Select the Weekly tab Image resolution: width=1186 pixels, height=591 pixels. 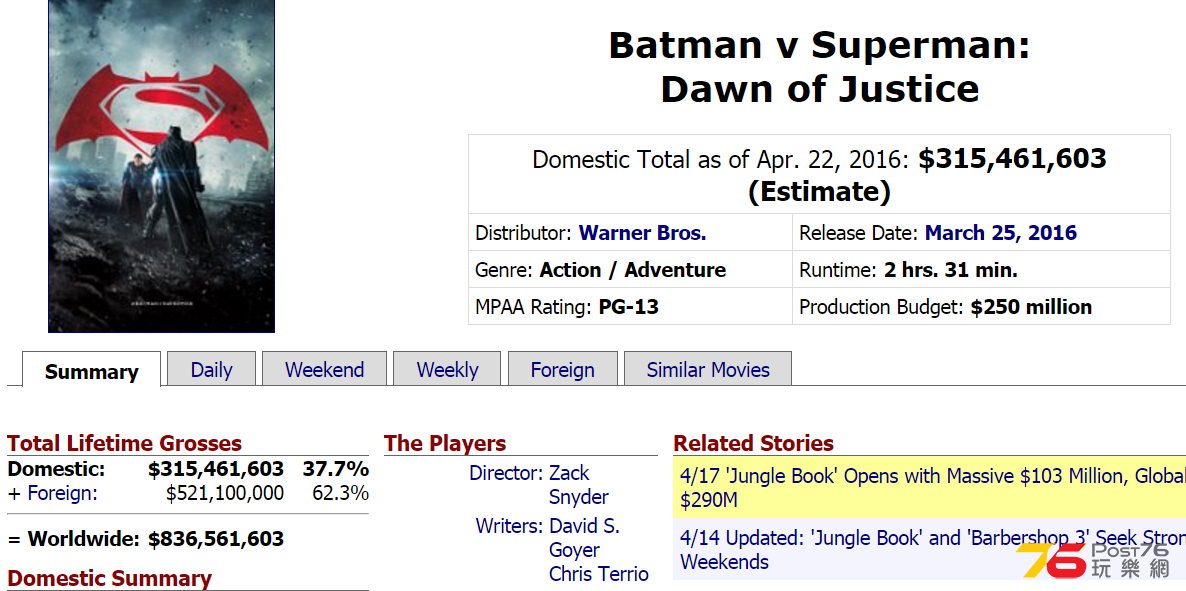click(447, 369)
